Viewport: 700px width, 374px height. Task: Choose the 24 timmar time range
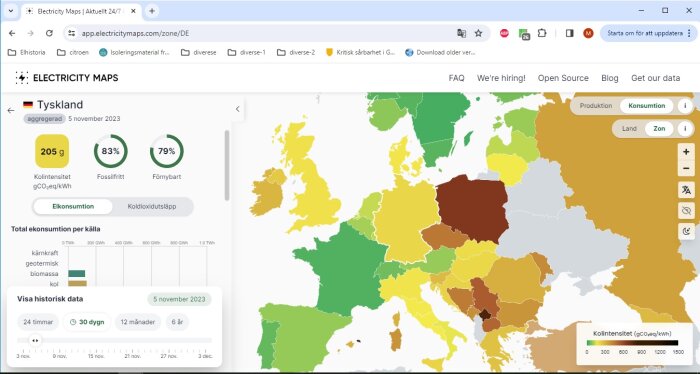[x=38, y=322]
